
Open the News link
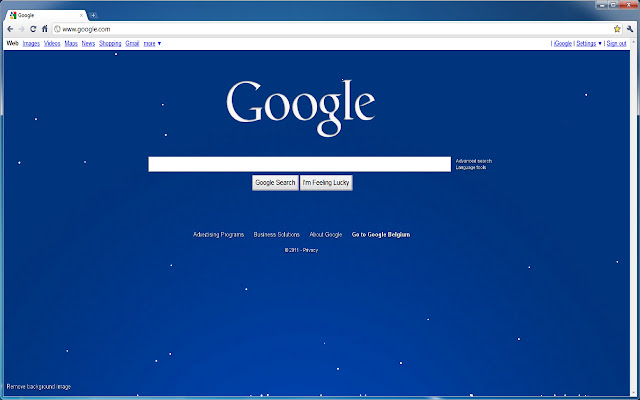click(88, 43)
